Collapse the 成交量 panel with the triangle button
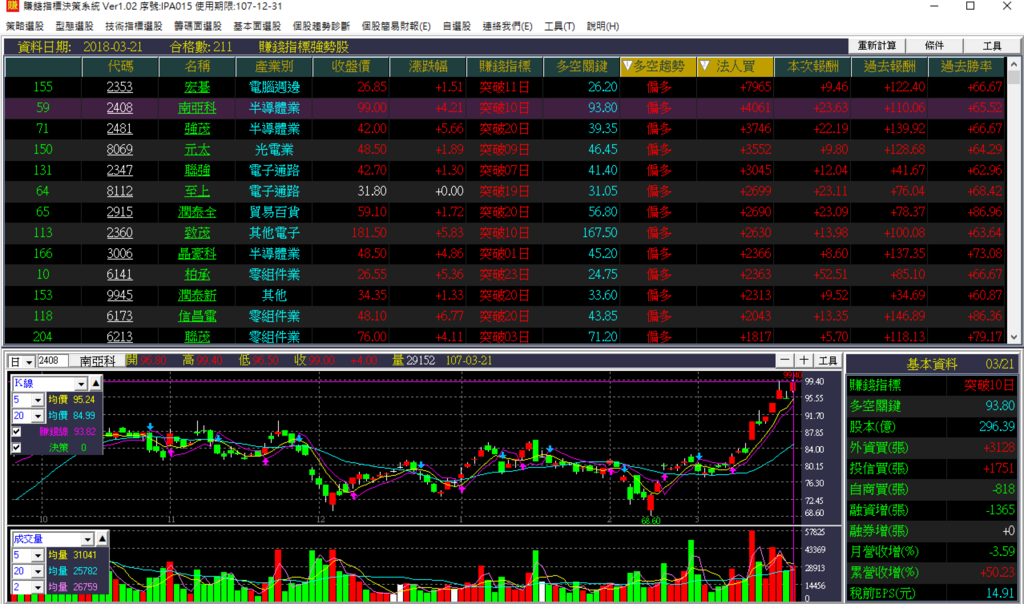Image resolution: width=1024 pixels, height=604 pixels. click(x=102, y=539)
